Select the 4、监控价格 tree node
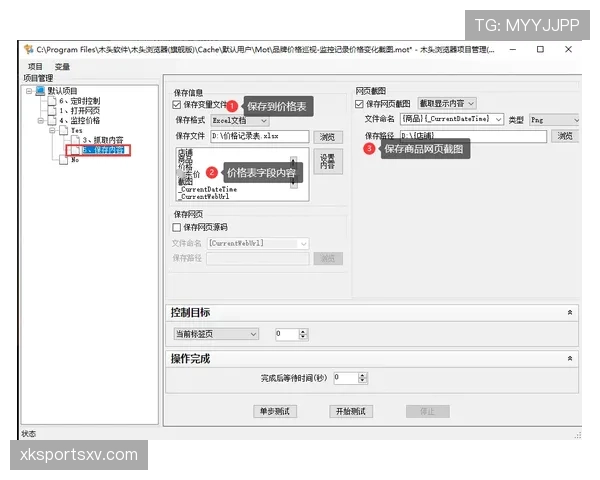Viewport: 600px width, 480px height. [80, 121]
